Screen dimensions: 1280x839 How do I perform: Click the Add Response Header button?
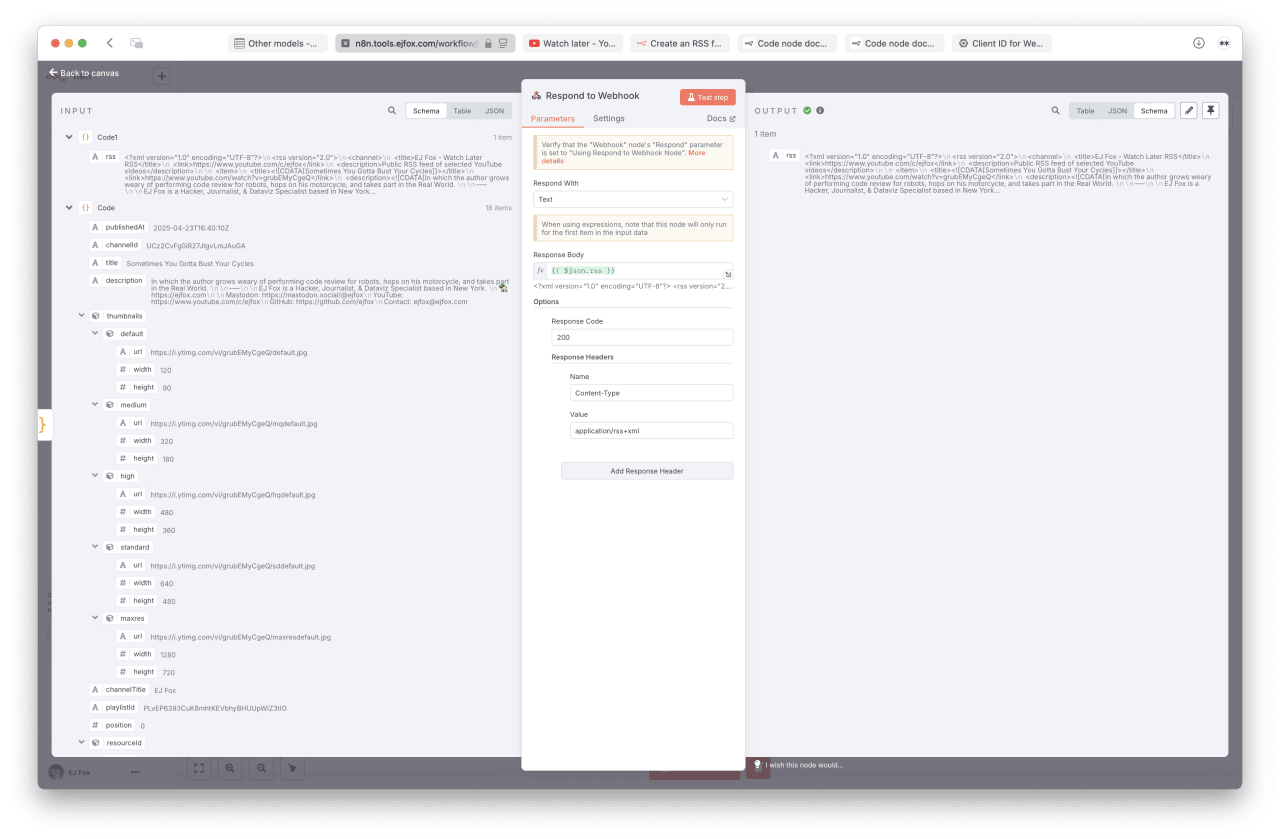click(647, 470)
